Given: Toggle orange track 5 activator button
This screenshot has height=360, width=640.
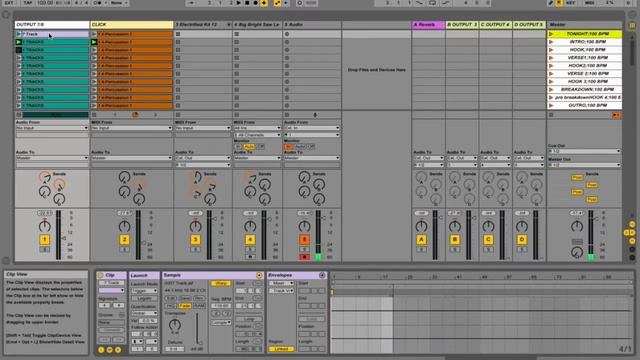Looking at the screenshot, I should click(304, 240).
